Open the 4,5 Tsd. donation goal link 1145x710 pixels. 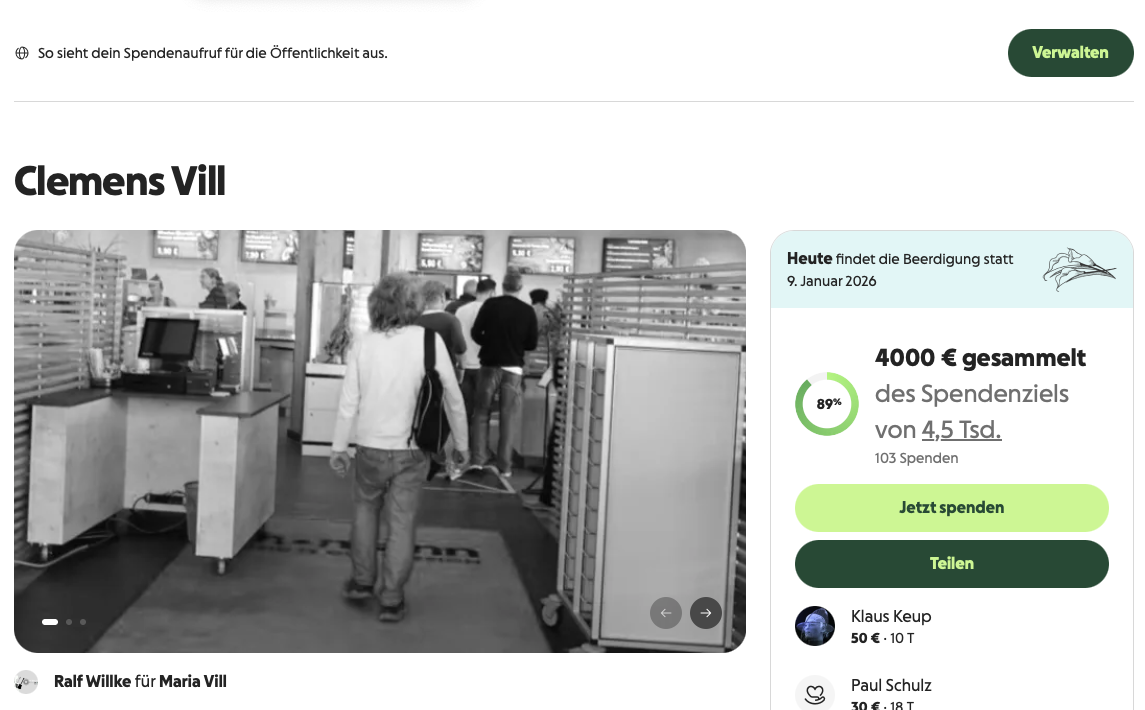coord(961,430)
